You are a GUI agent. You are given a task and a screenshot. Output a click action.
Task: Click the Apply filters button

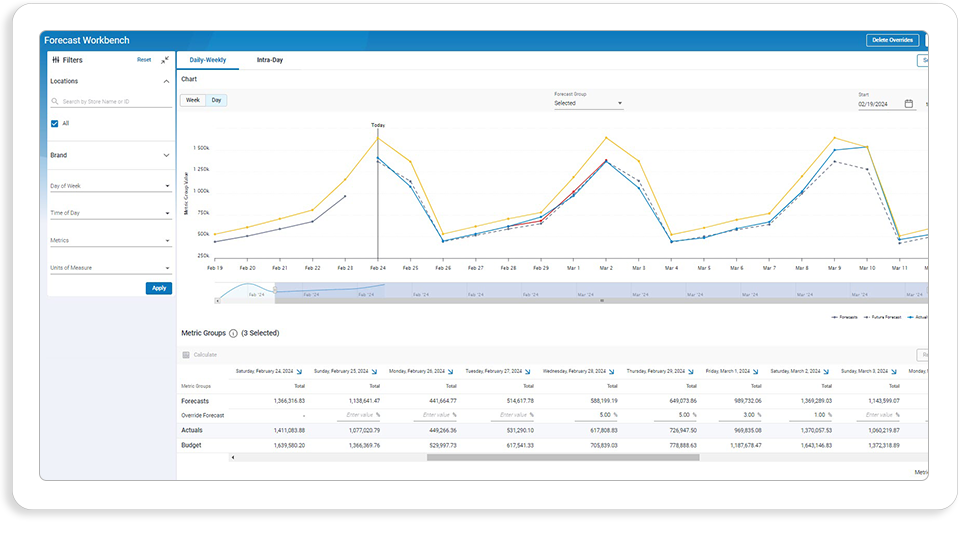[x=159, y=288]
